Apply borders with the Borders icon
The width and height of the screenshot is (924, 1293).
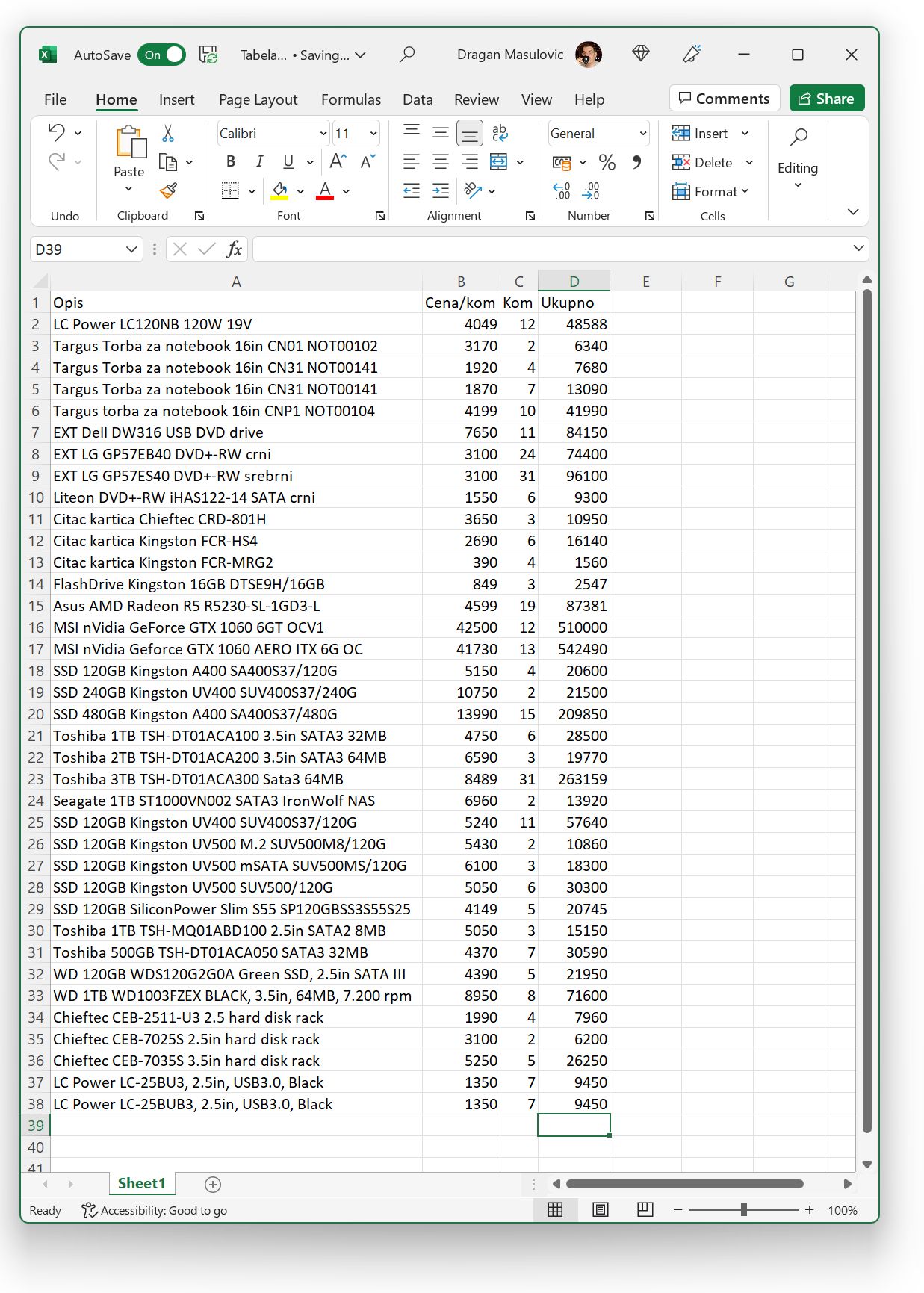coord(231,190)
